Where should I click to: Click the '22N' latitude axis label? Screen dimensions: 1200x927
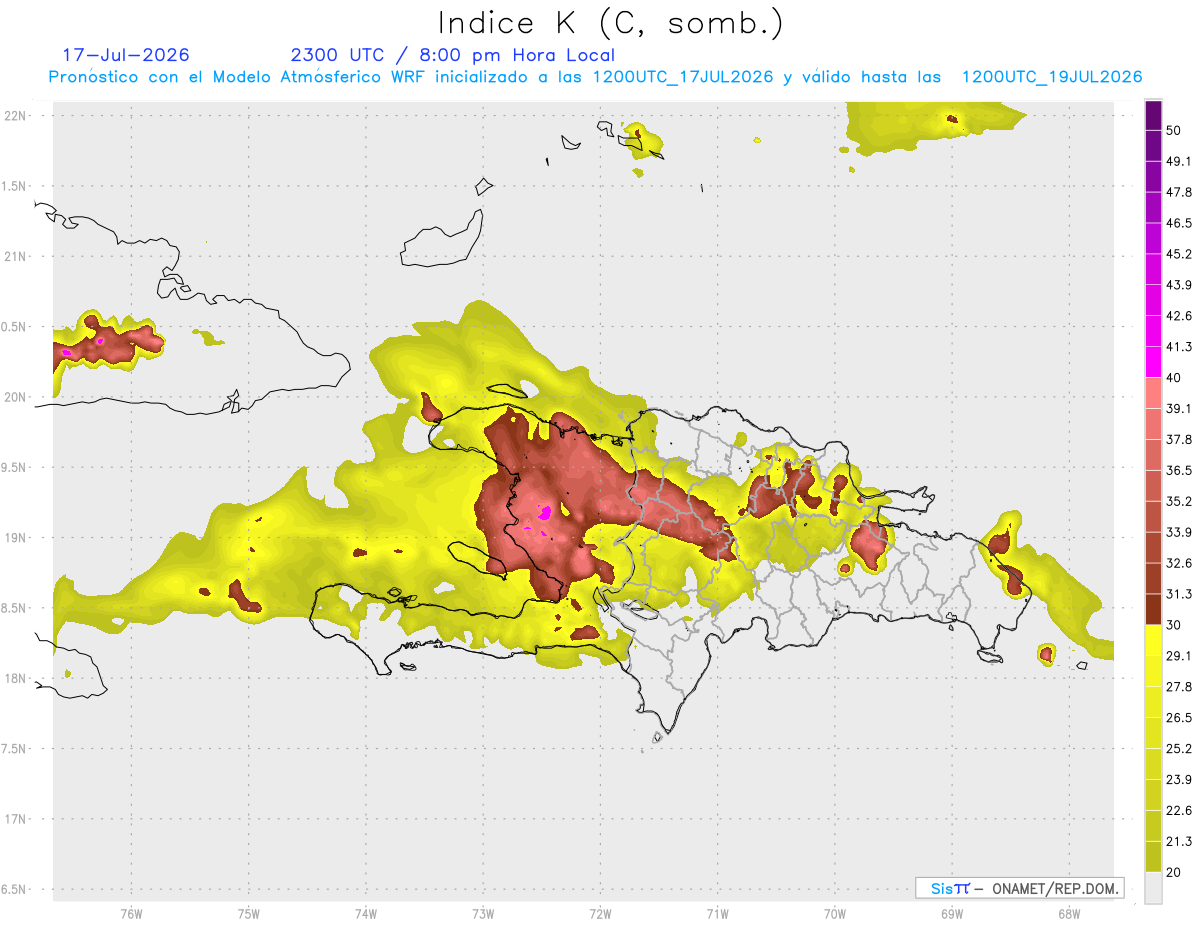click(x=16, y=116)
